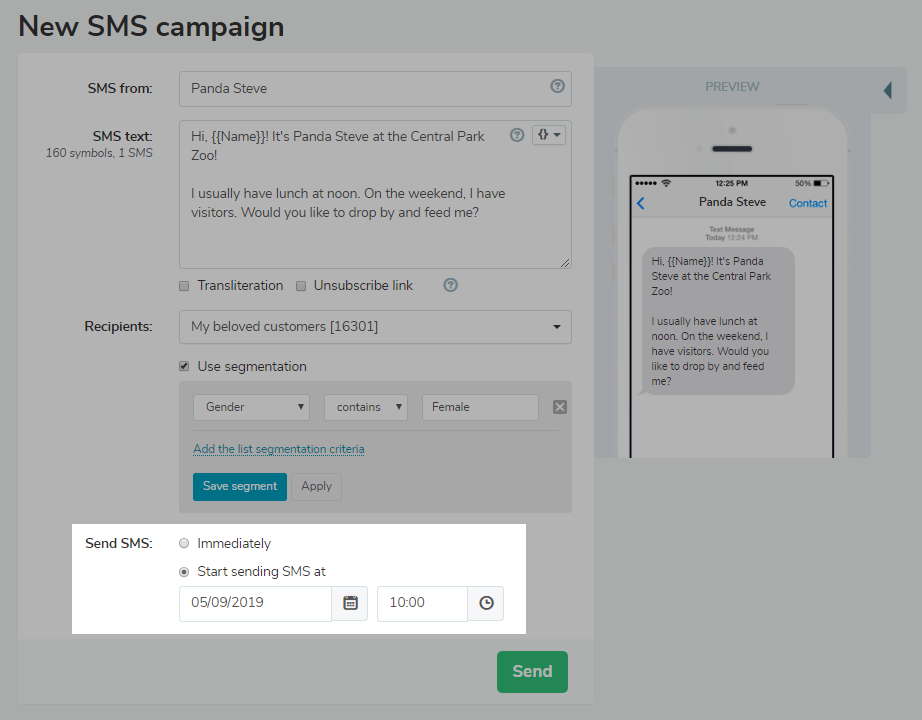Viewport: 922px width, 720px height.
Task: Open the personalization variables {} menu
Action: [x=548, y=133]
